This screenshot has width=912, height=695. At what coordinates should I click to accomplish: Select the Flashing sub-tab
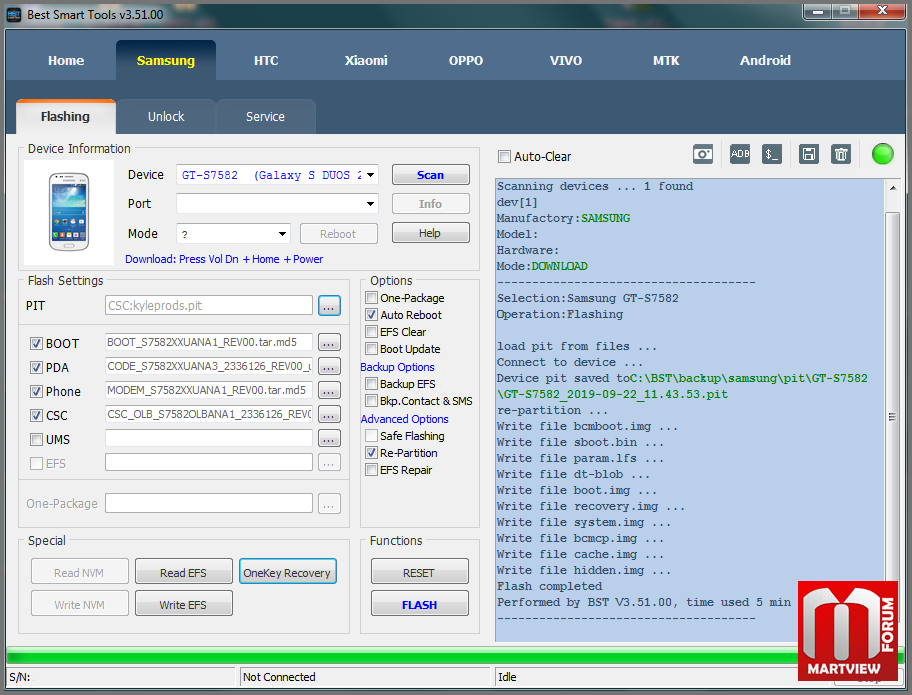(66, 117)
